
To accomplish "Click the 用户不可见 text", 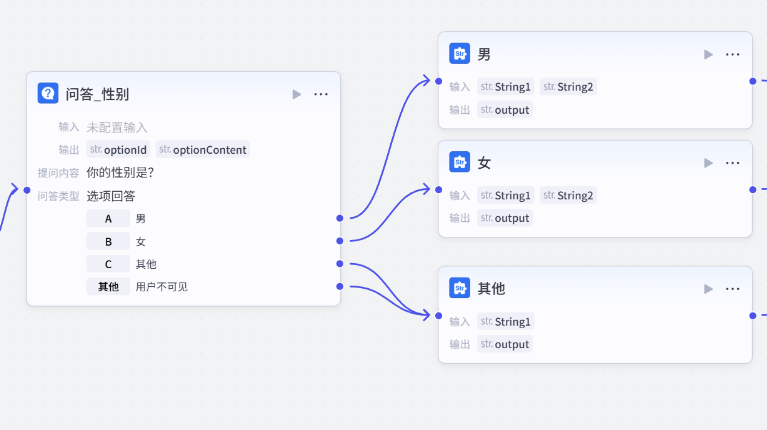I will pos(161,287).
